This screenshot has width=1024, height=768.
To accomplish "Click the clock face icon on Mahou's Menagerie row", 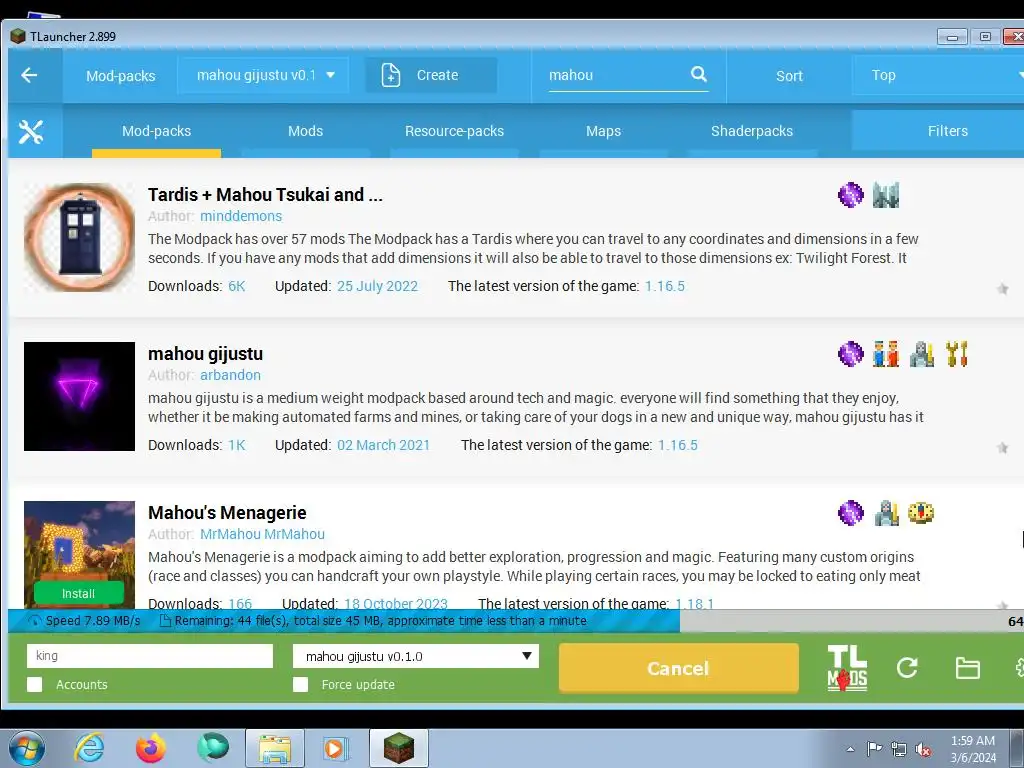I will point(921,513).
